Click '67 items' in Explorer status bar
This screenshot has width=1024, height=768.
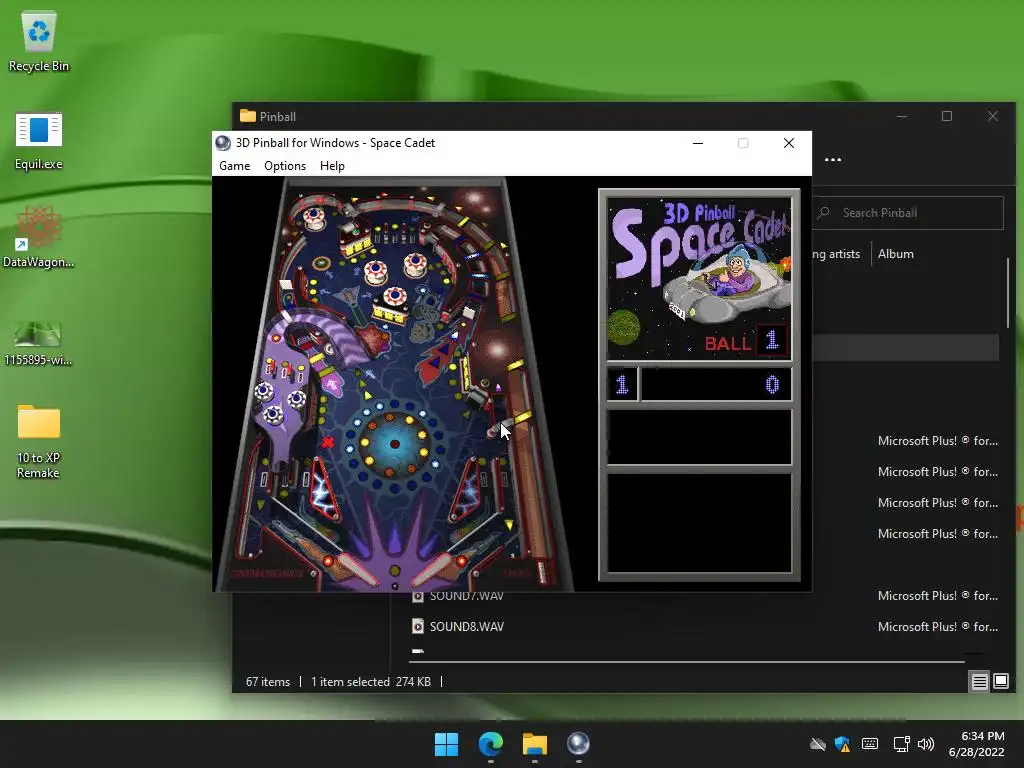[x=268, y=682]
